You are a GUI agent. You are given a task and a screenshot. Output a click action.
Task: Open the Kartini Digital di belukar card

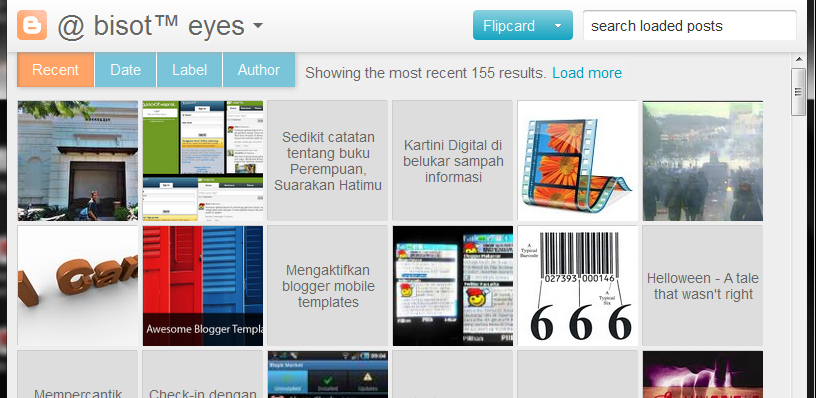[x=453, y=161]
